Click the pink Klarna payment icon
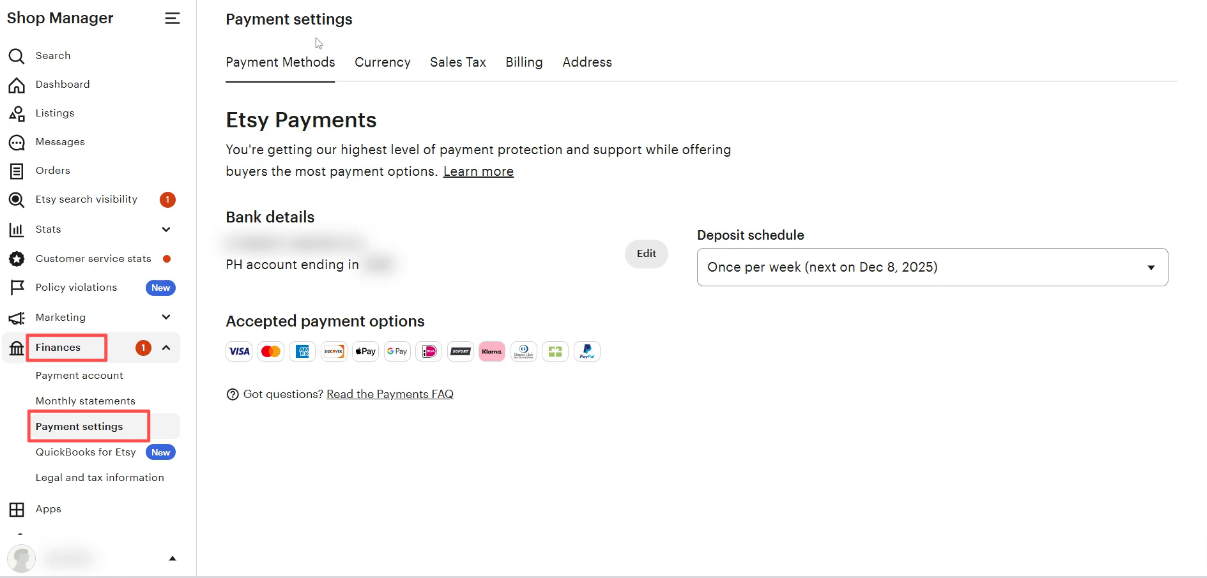 (x=492, y=352)
